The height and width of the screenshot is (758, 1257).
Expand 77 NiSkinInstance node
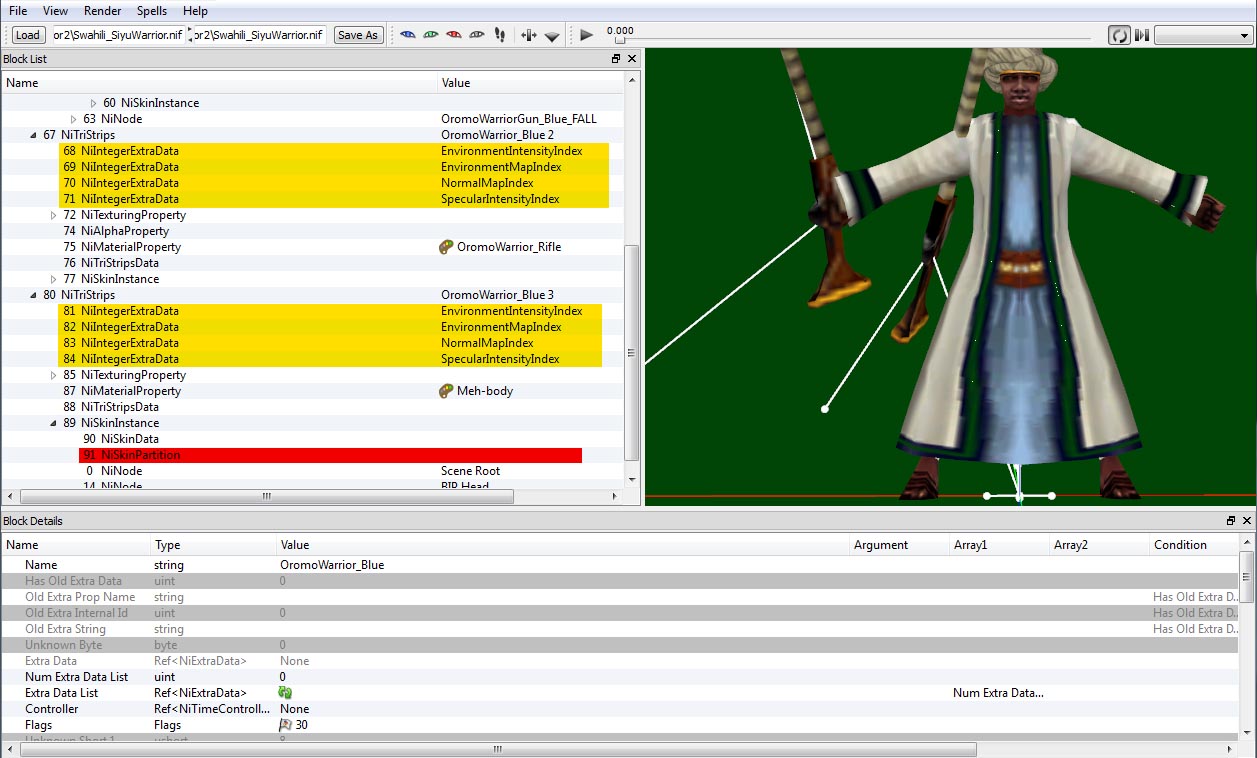54,279
